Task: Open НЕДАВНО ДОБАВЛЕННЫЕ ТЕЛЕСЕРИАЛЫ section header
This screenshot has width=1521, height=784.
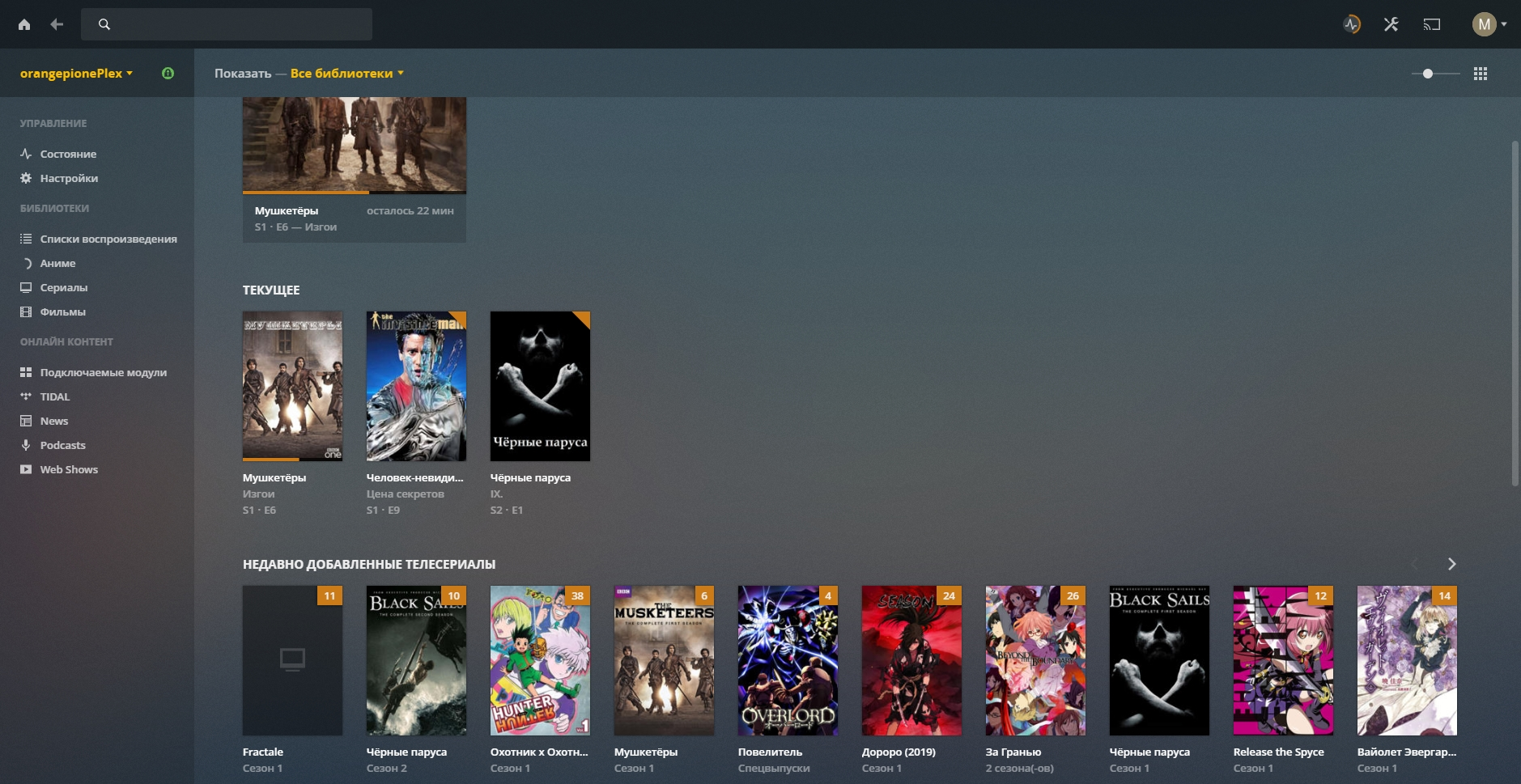Action: tap(369, 564)
